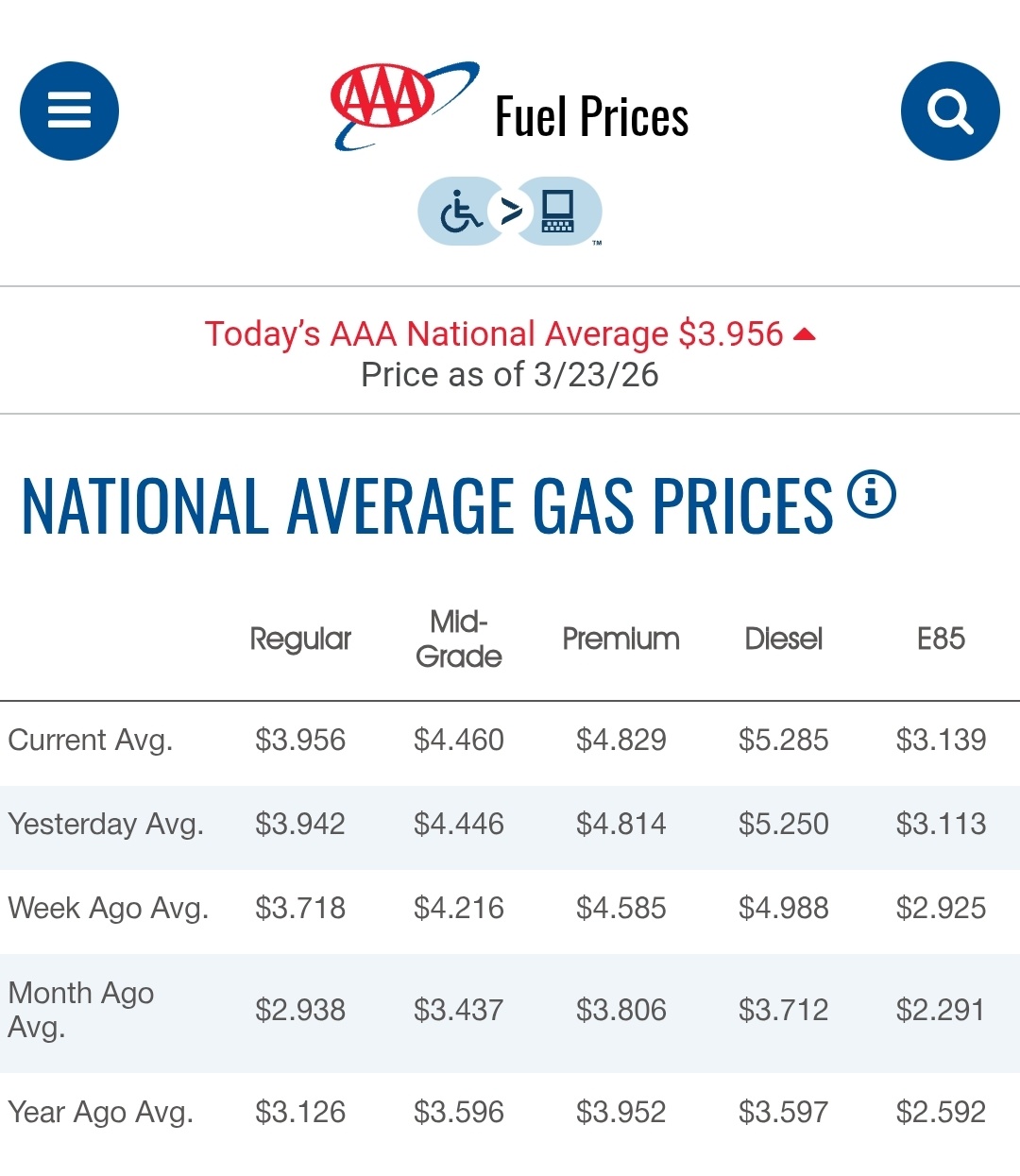Image resolution: width=1020 pixels, height=1176 pixels.
Task: Click the red price-up triangle
Action: coord(805,334)
